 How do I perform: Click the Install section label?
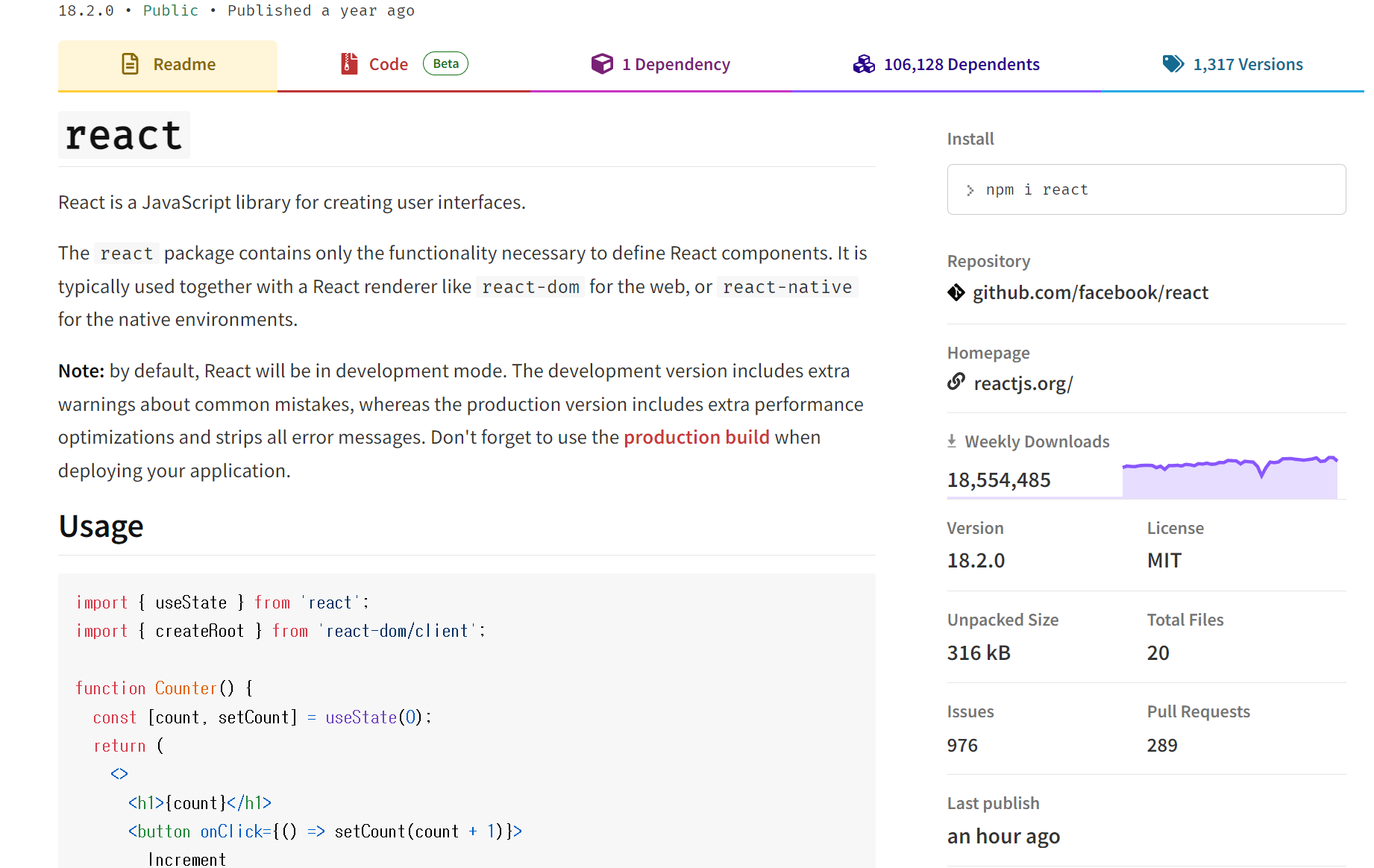tap(970, 139)
